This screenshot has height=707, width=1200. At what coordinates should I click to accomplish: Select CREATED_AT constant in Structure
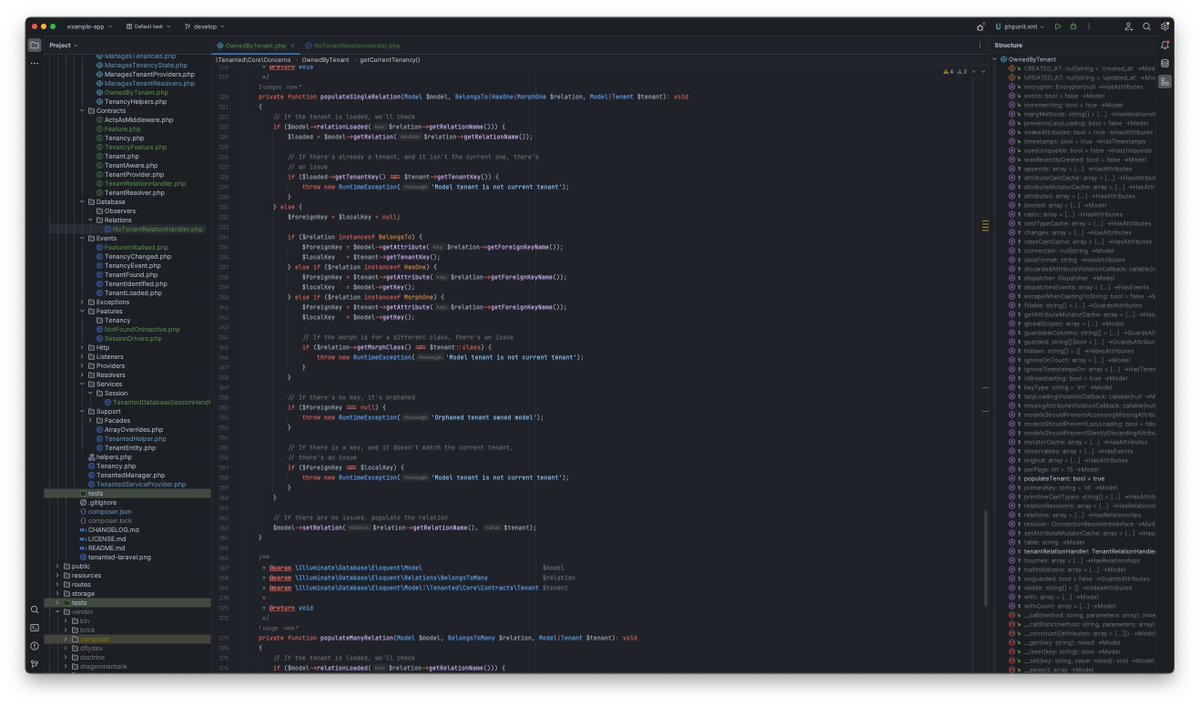[x=1084, y=68]
